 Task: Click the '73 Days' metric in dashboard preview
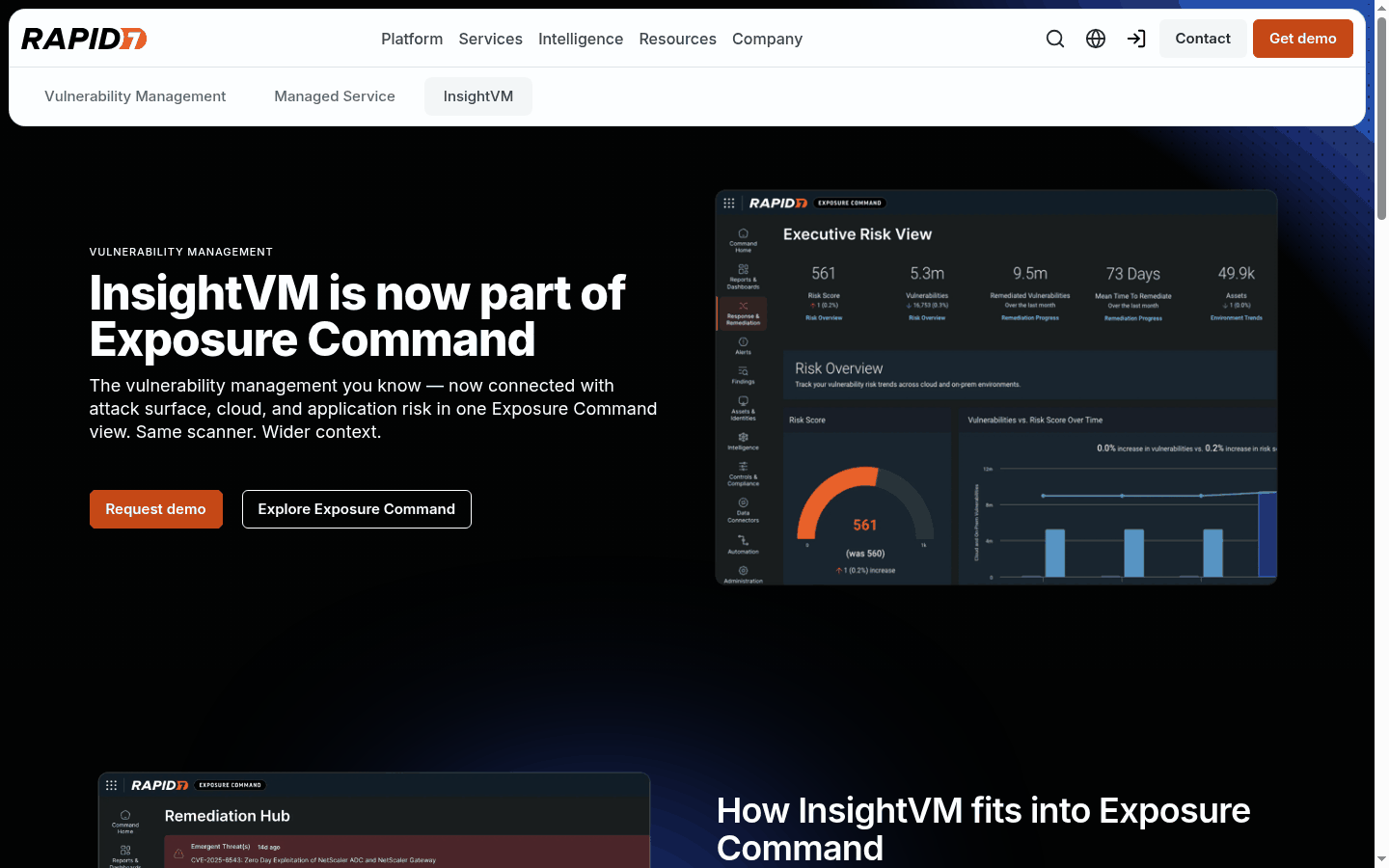[1133, 274]
